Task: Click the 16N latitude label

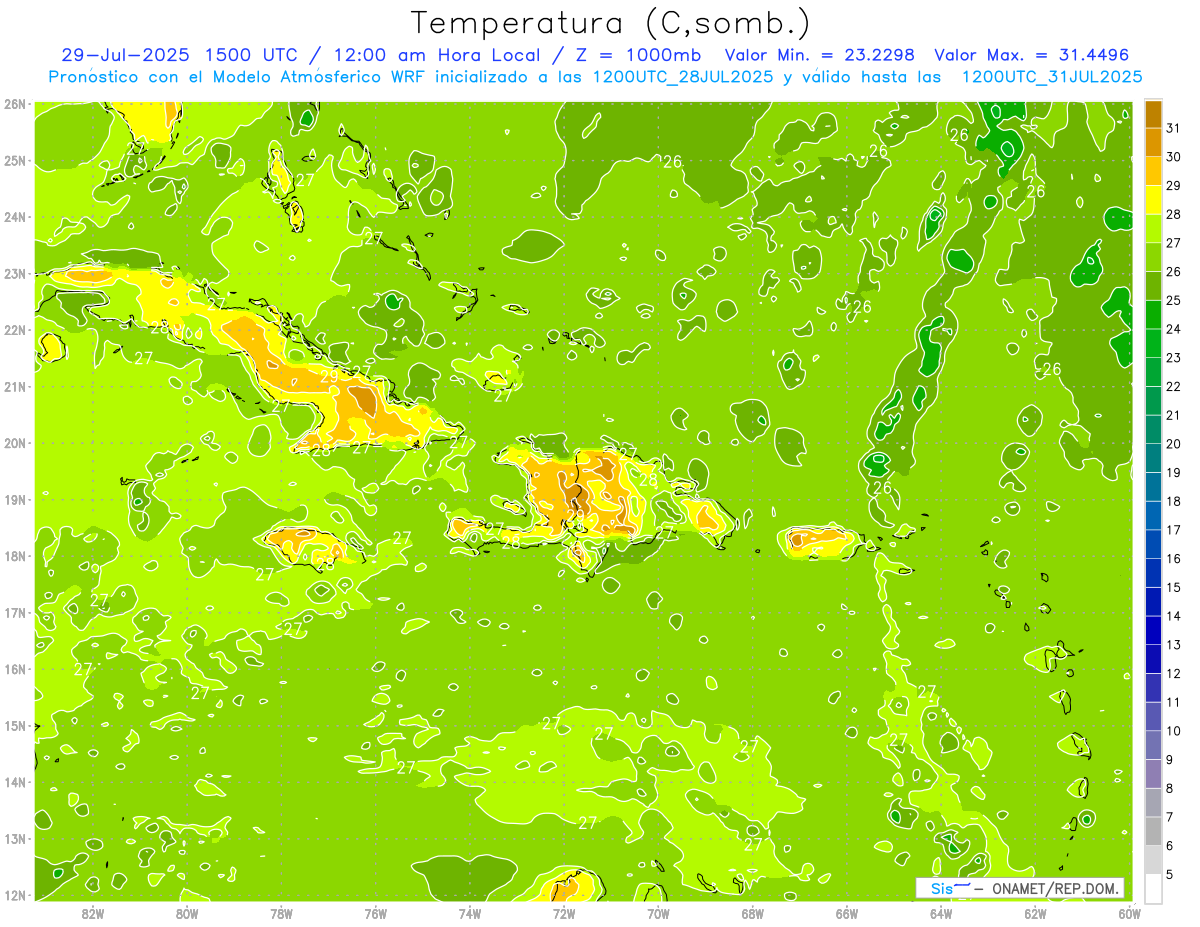Action: (x=14, y=669)
